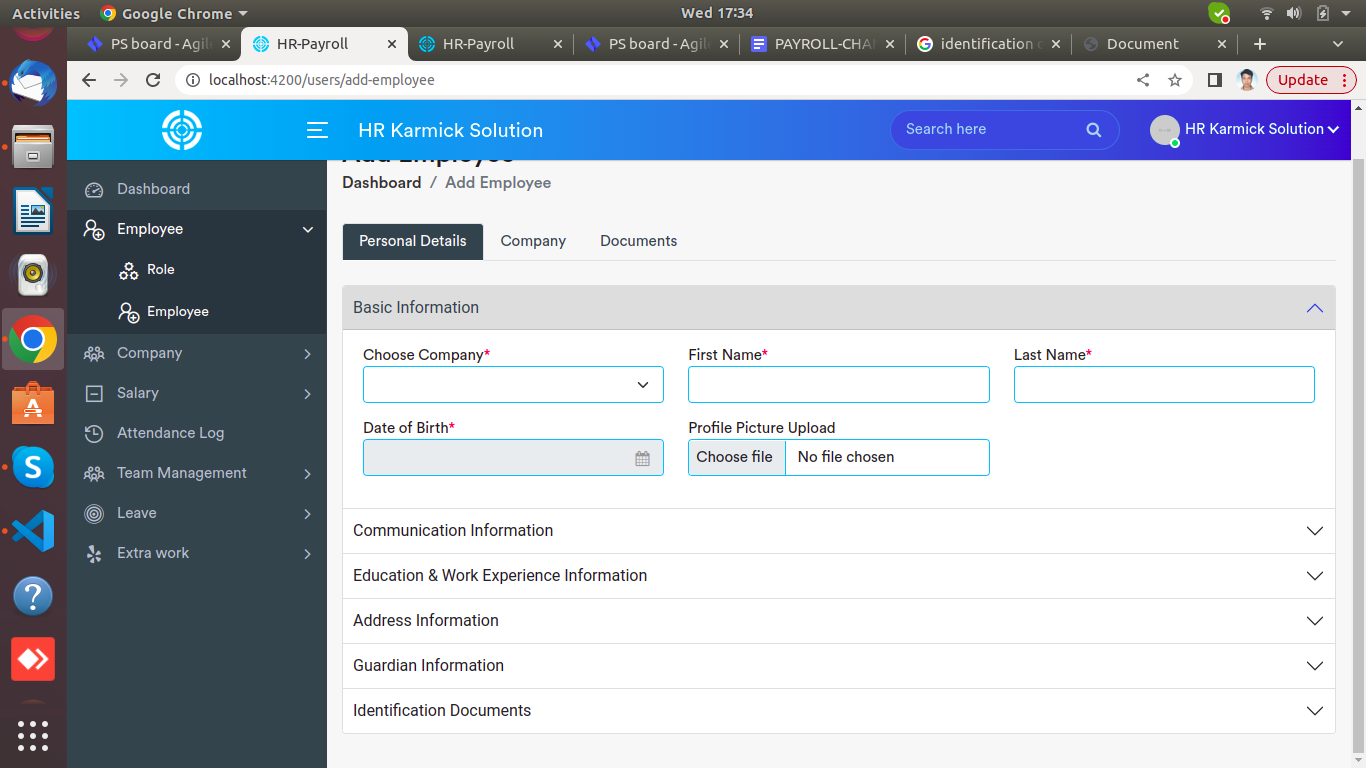
Task: Click the Attendance Log clock icon
Action: pos(94,433)
